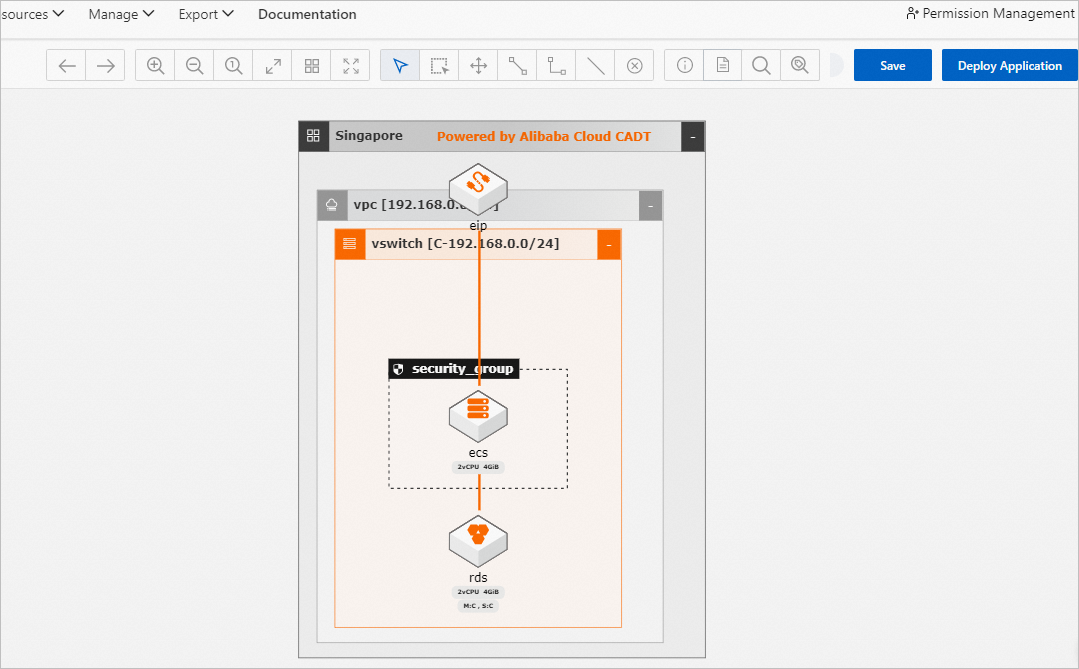Click the security_group shield label

(x=454, y=369)
